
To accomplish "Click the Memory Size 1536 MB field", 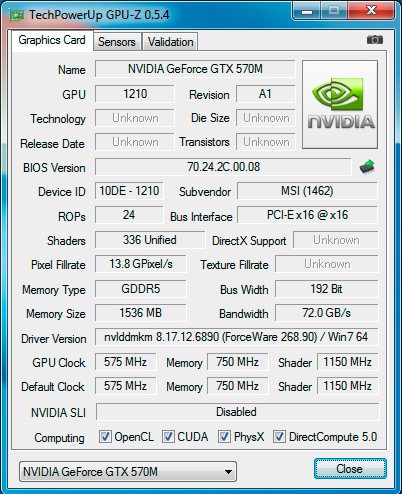I will (141, 313).
